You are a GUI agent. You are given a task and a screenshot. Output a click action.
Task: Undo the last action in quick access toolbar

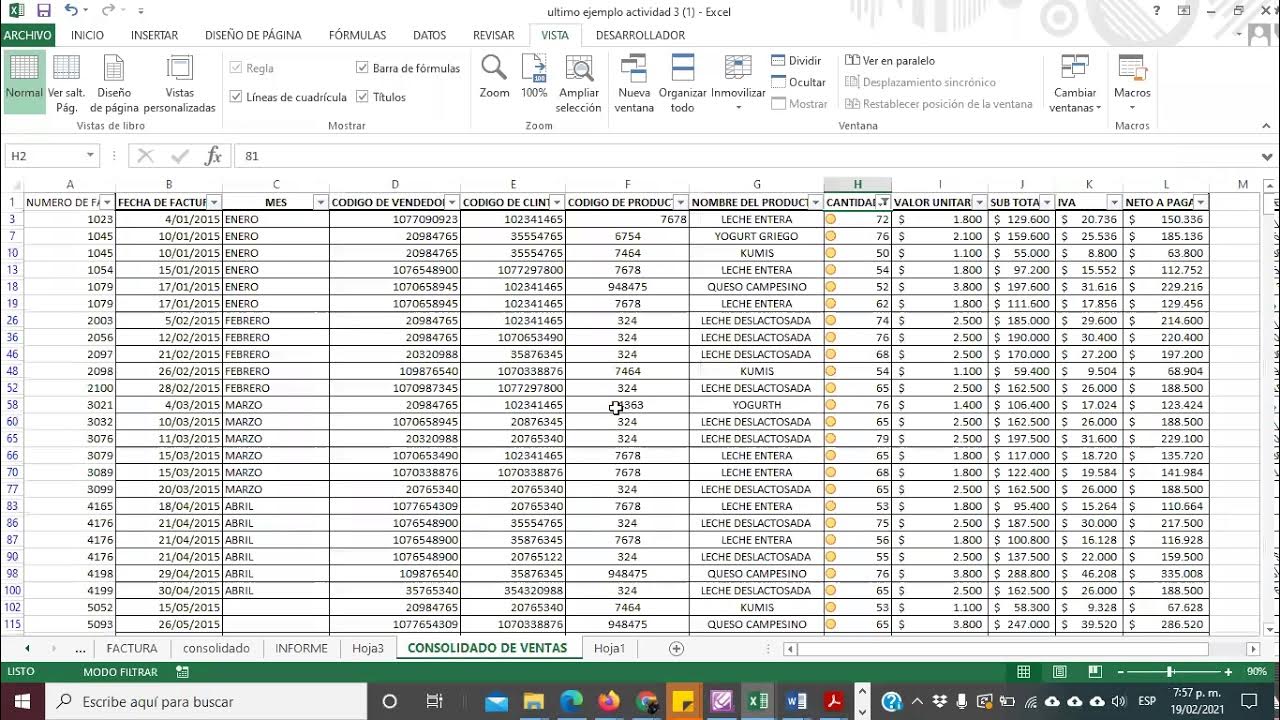[70, 11]
